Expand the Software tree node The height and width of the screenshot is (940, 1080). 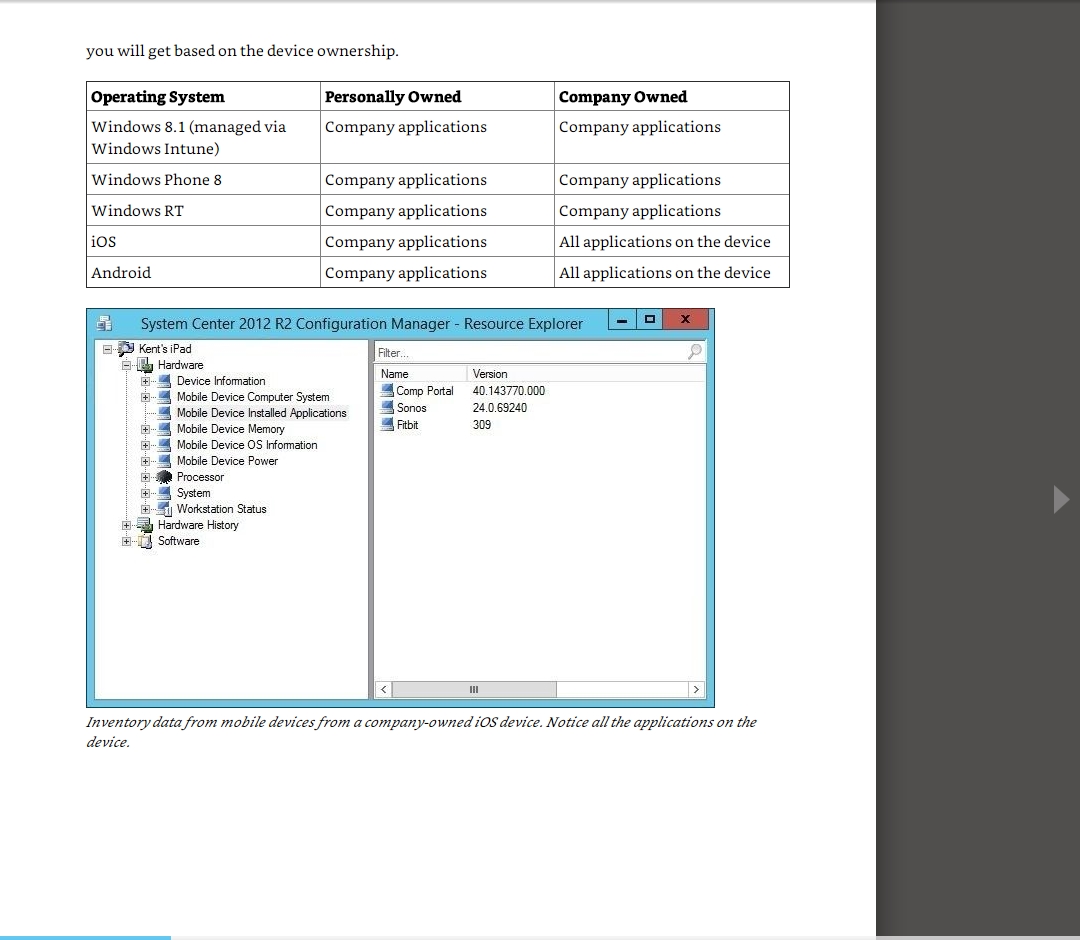(127, 541)
